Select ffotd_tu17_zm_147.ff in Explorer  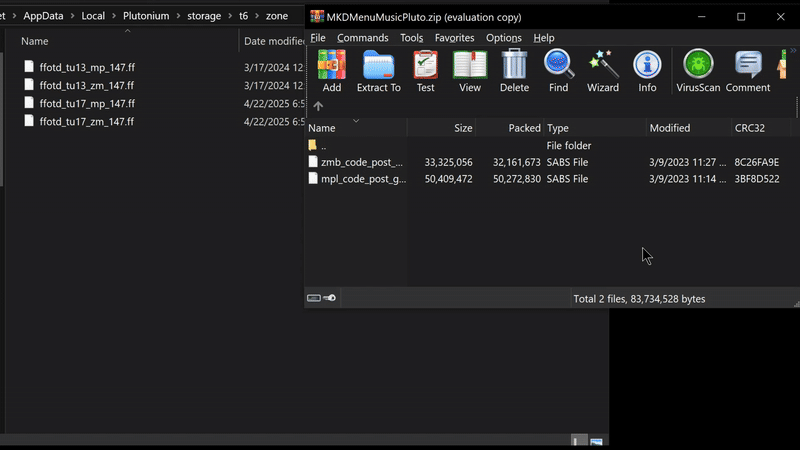coord(86,122)
